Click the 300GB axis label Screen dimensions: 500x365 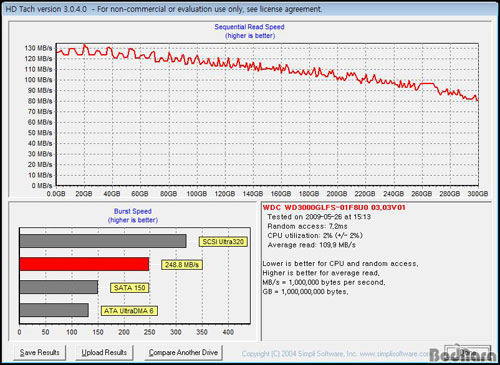click(x=478, y=194)
